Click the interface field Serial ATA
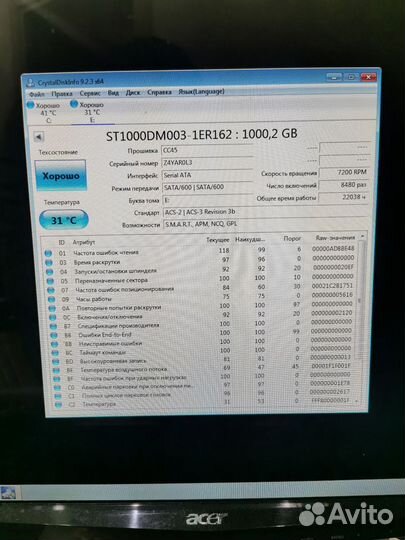This screenshot has width=405, height=540. click(x=207, y=175)
